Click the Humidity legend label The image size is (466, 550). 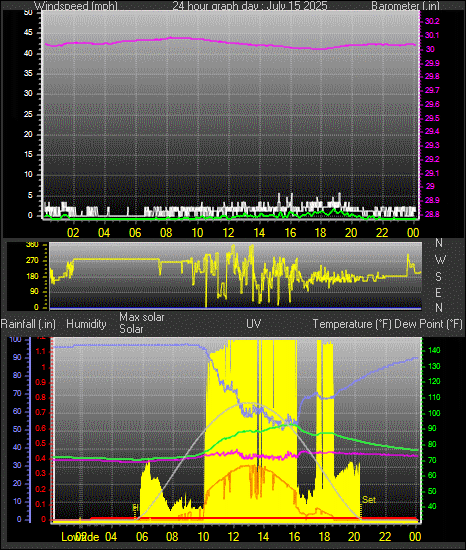(86, 324)
